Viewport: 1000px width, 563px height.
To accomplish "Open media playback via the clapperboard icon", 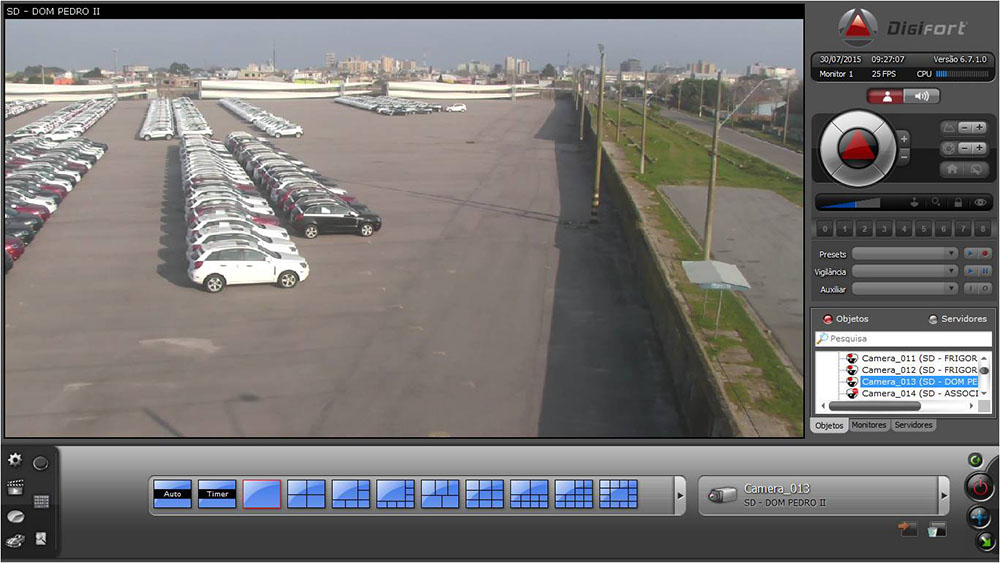I will coord(15,488).
